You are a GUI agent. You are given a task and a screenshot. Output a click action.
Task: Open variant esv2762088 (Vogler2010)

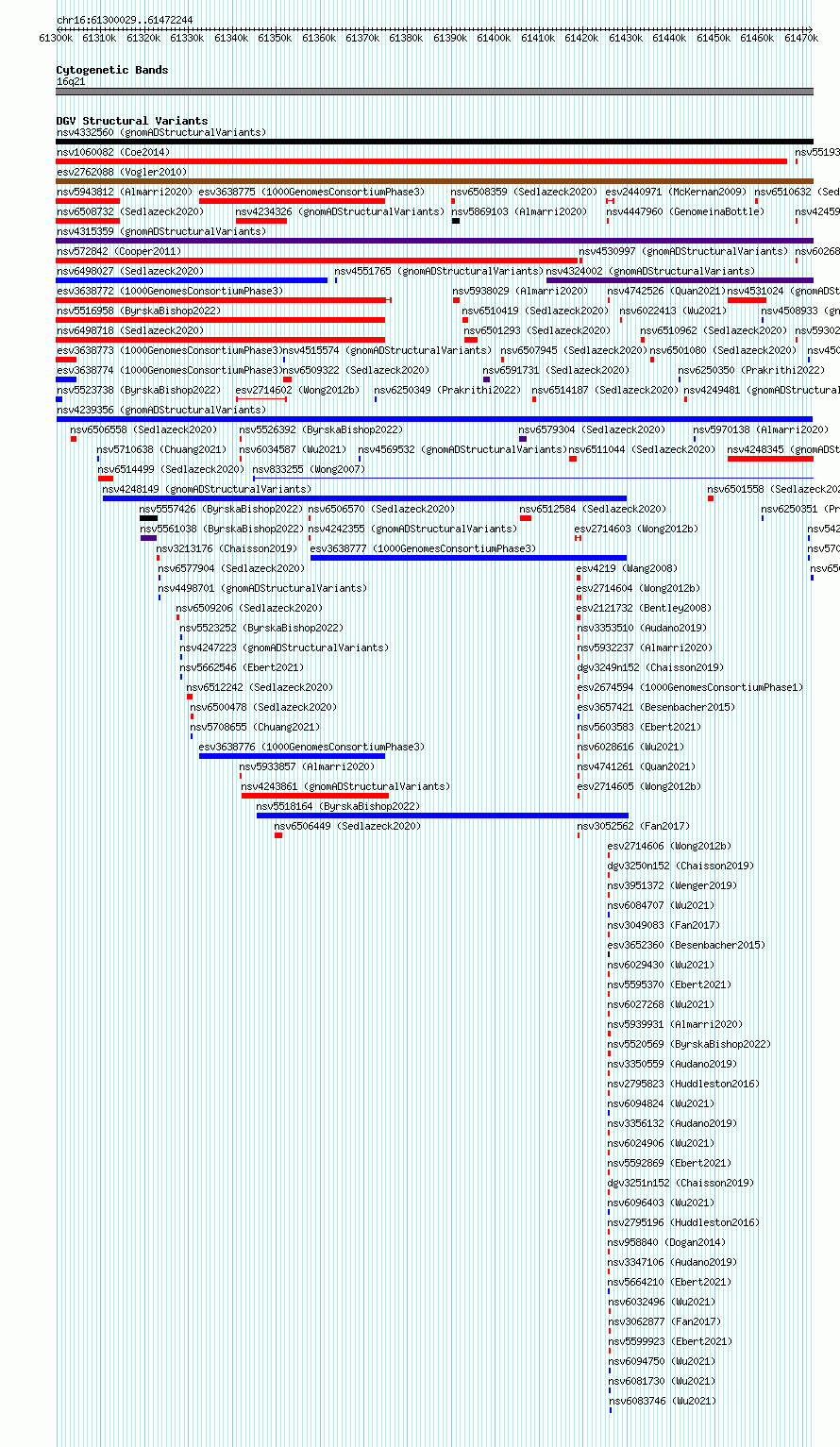(122, 172)
